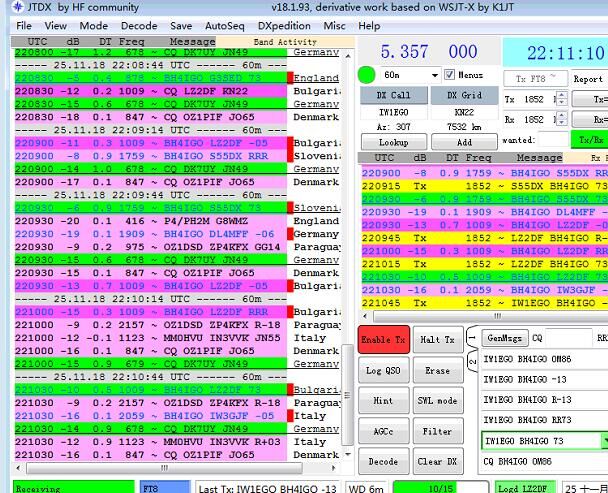Adjust the Tx frequency 1852 stepper

pos(561,99)
